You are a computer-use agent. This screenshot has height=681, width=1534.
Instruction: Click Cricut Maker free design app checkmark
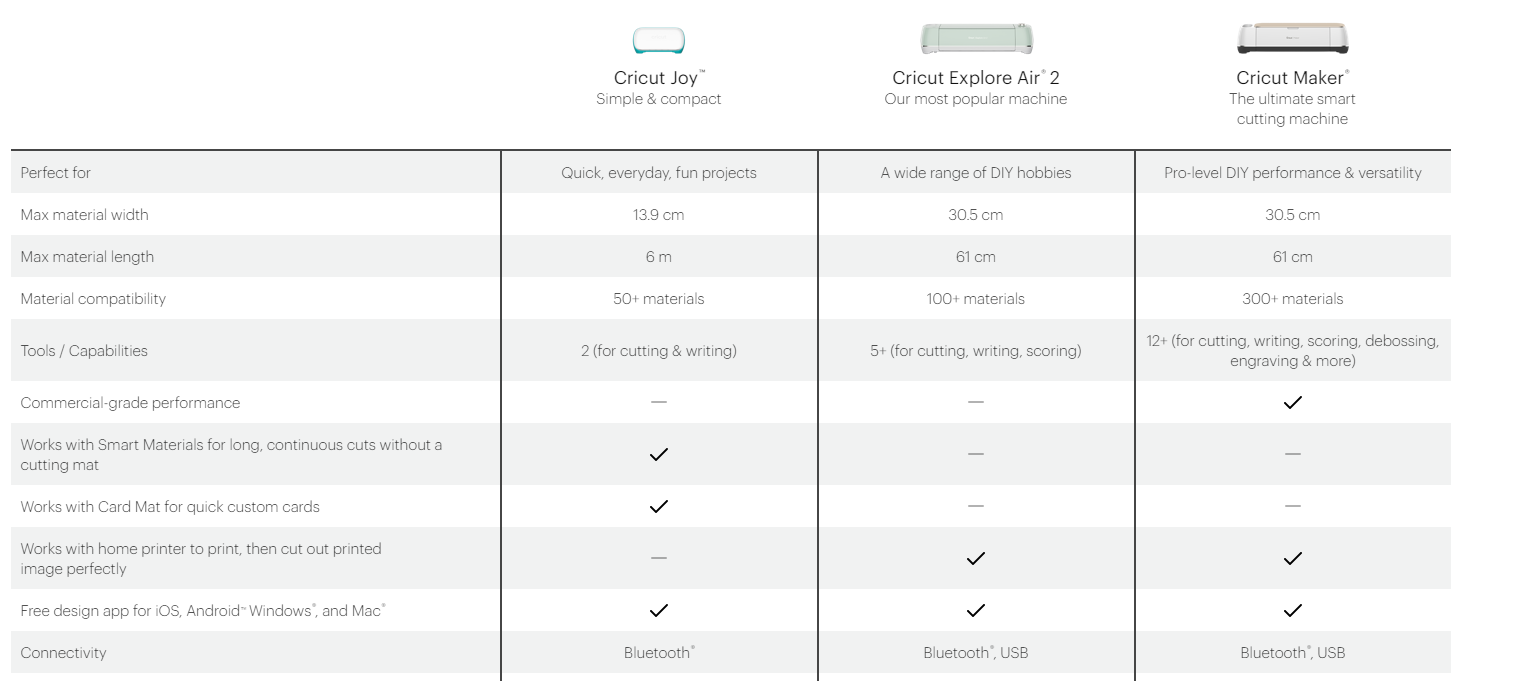click(1292, 610)
